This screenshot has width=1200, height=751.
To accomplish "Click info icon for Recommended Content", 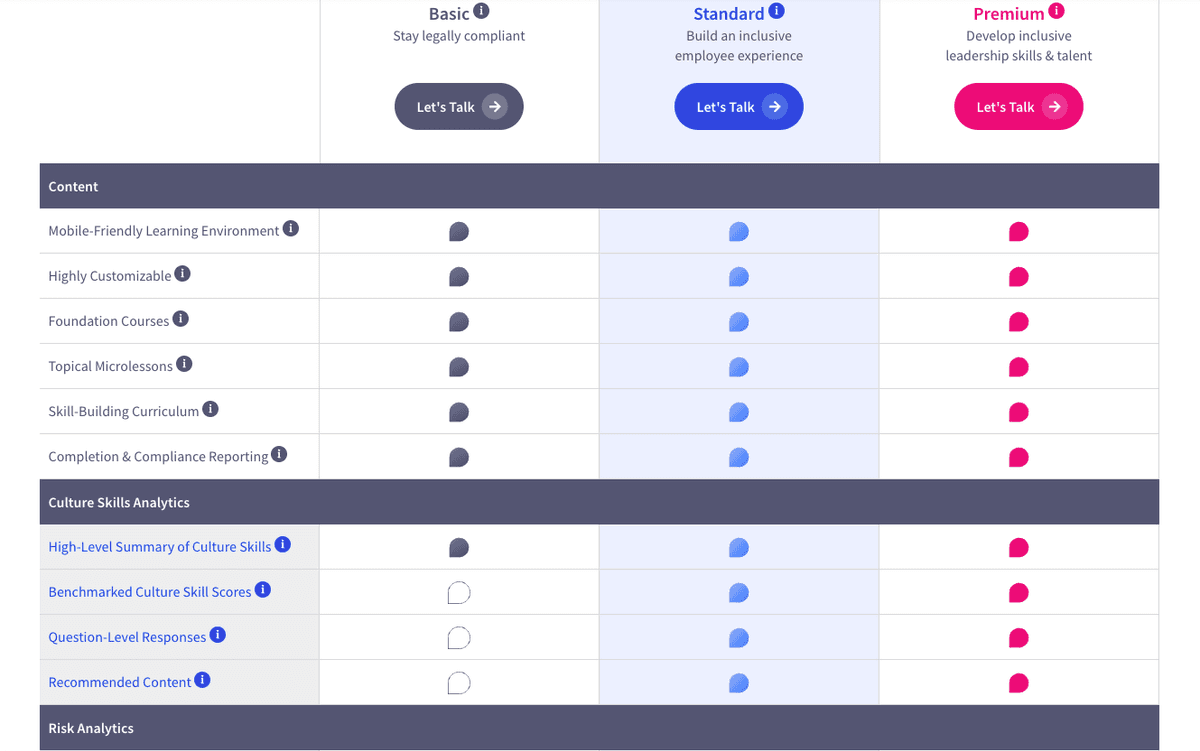I will point(202,679).
